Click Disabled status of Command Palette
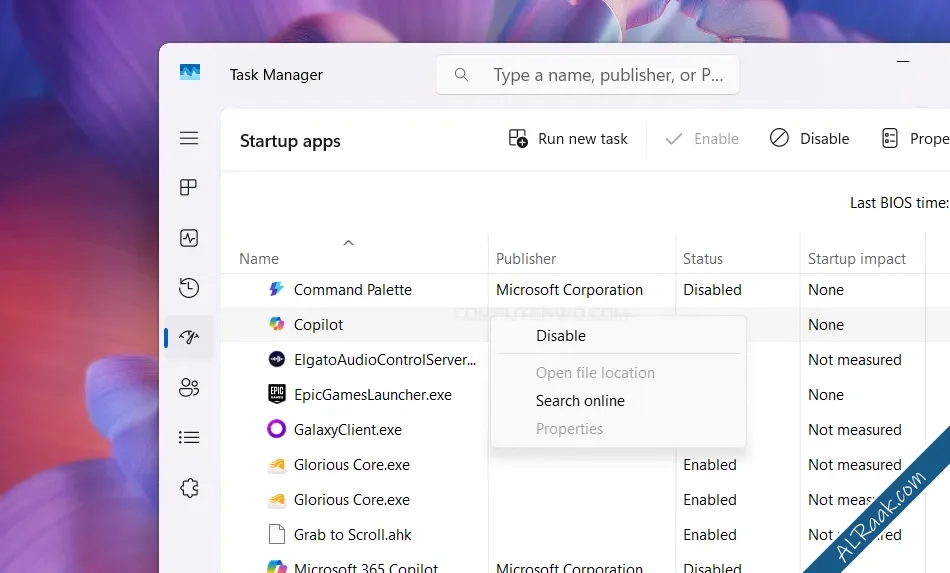This screenshot has width=950, height=573. pyautogui.click(x=712, y=290)
